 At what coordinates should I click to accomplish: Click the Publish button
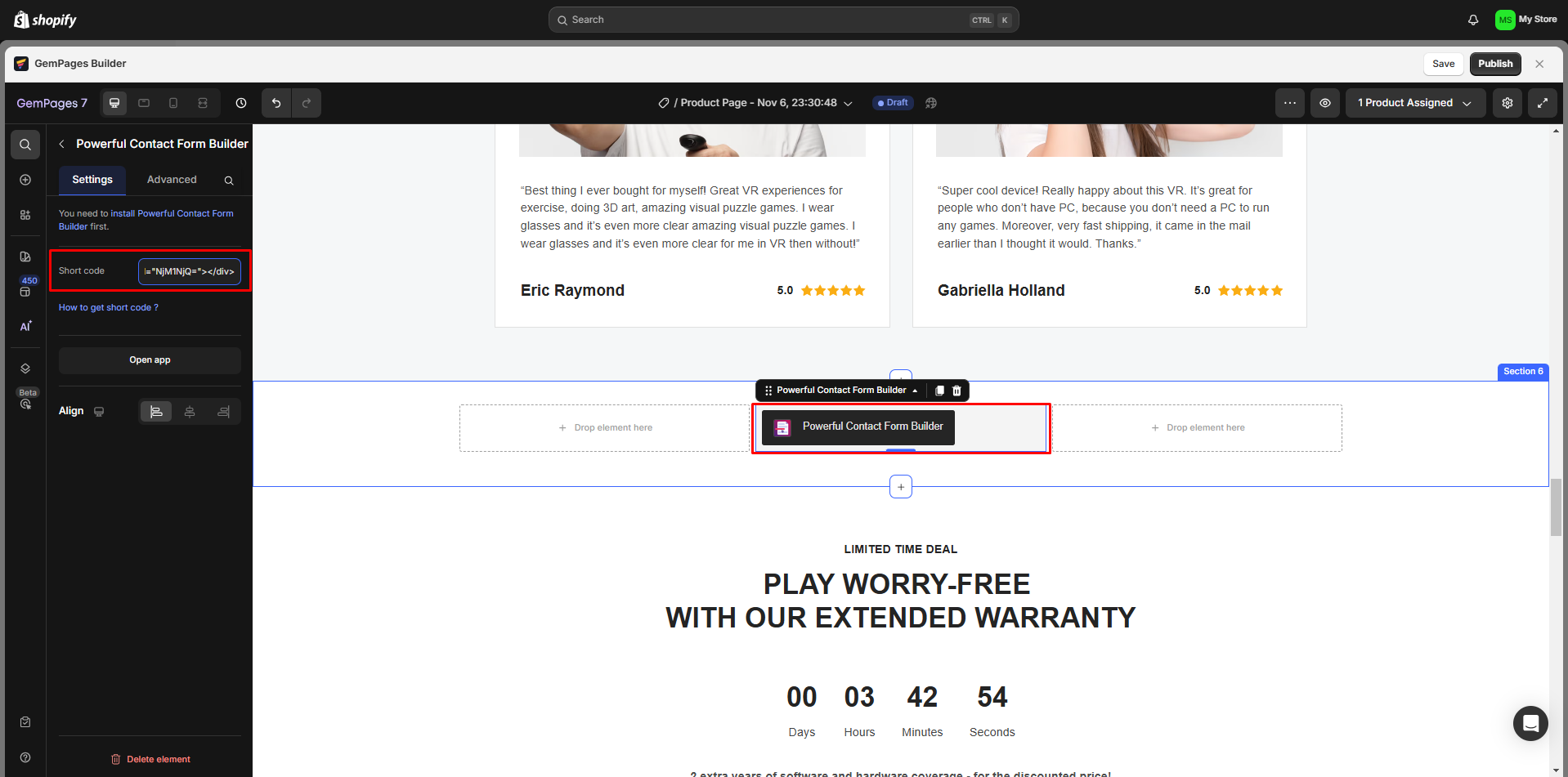pos(1495,64)
